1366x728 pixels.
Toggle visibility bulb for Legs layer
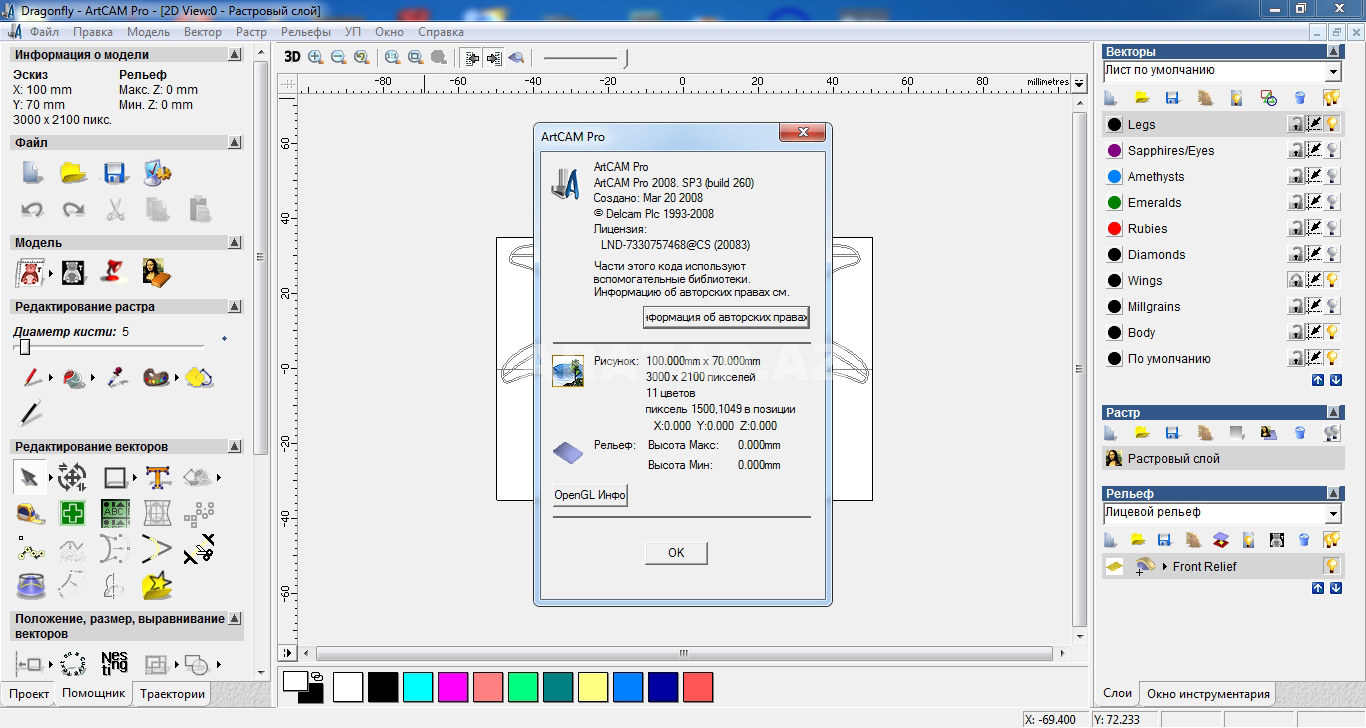1332,124
